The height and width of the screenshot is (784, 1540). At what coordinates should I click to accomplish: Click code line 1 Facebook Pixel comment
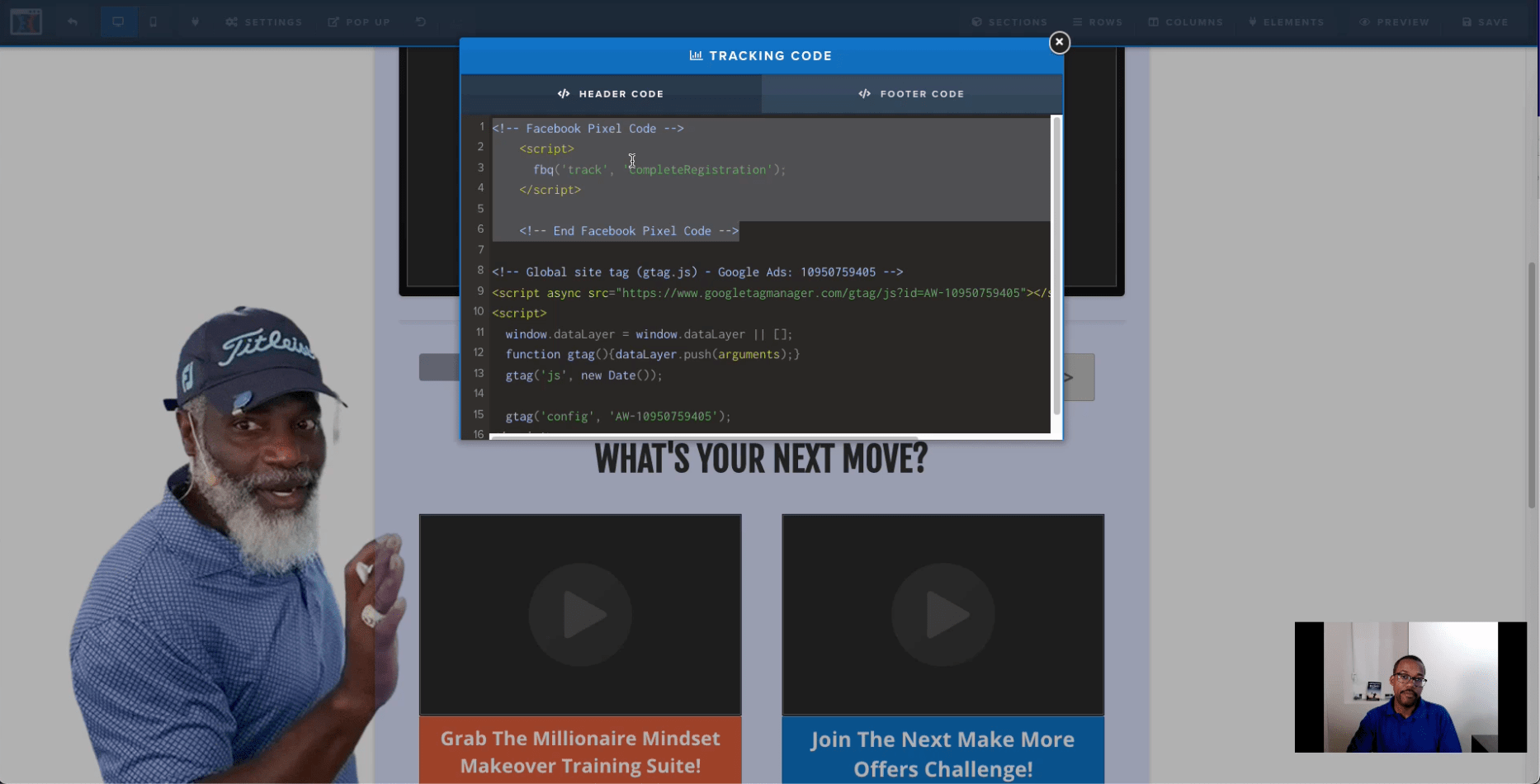click(588, 128)
